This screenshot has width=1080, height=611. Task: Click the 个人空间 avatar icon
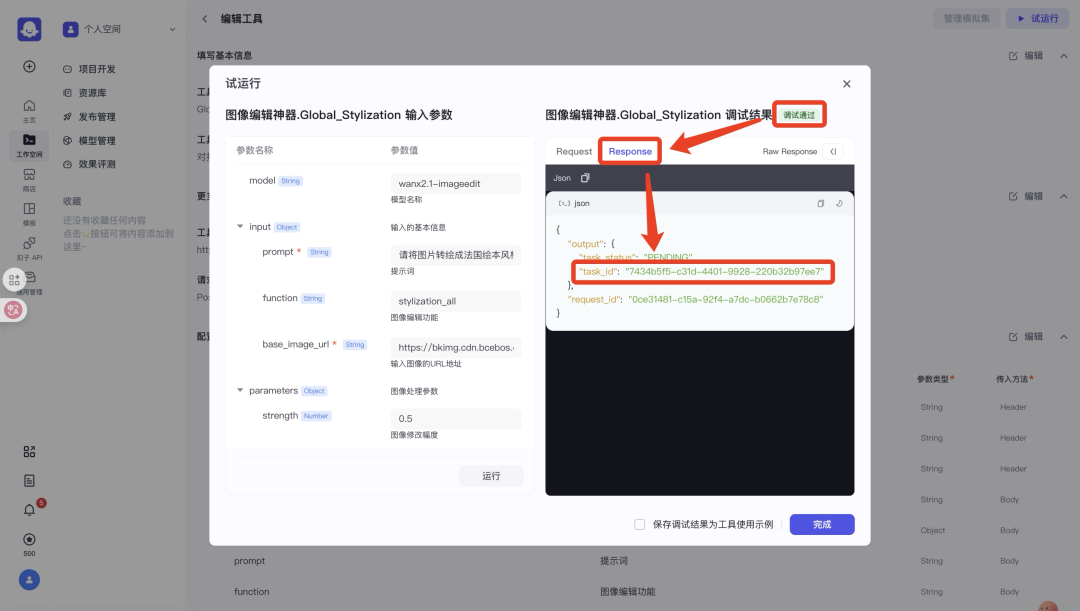pyautogui.click(x=70, y=29)
